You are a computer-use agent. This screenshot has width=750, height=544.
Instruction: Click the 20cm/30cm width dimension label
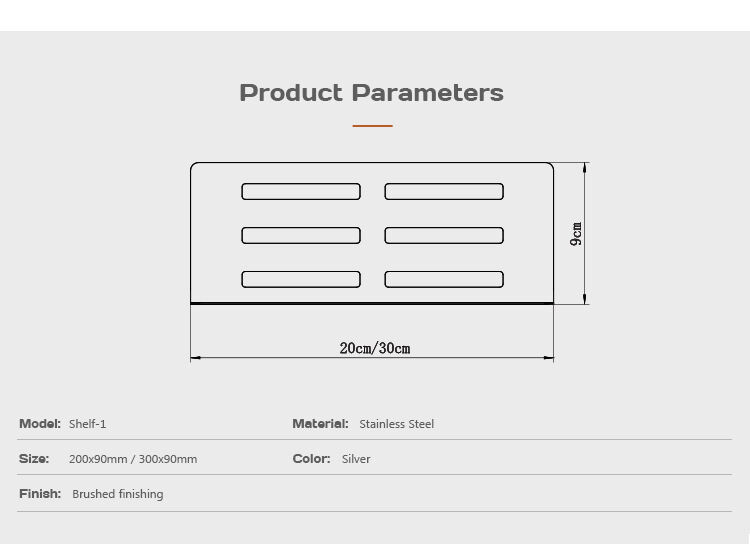(375, 348)
